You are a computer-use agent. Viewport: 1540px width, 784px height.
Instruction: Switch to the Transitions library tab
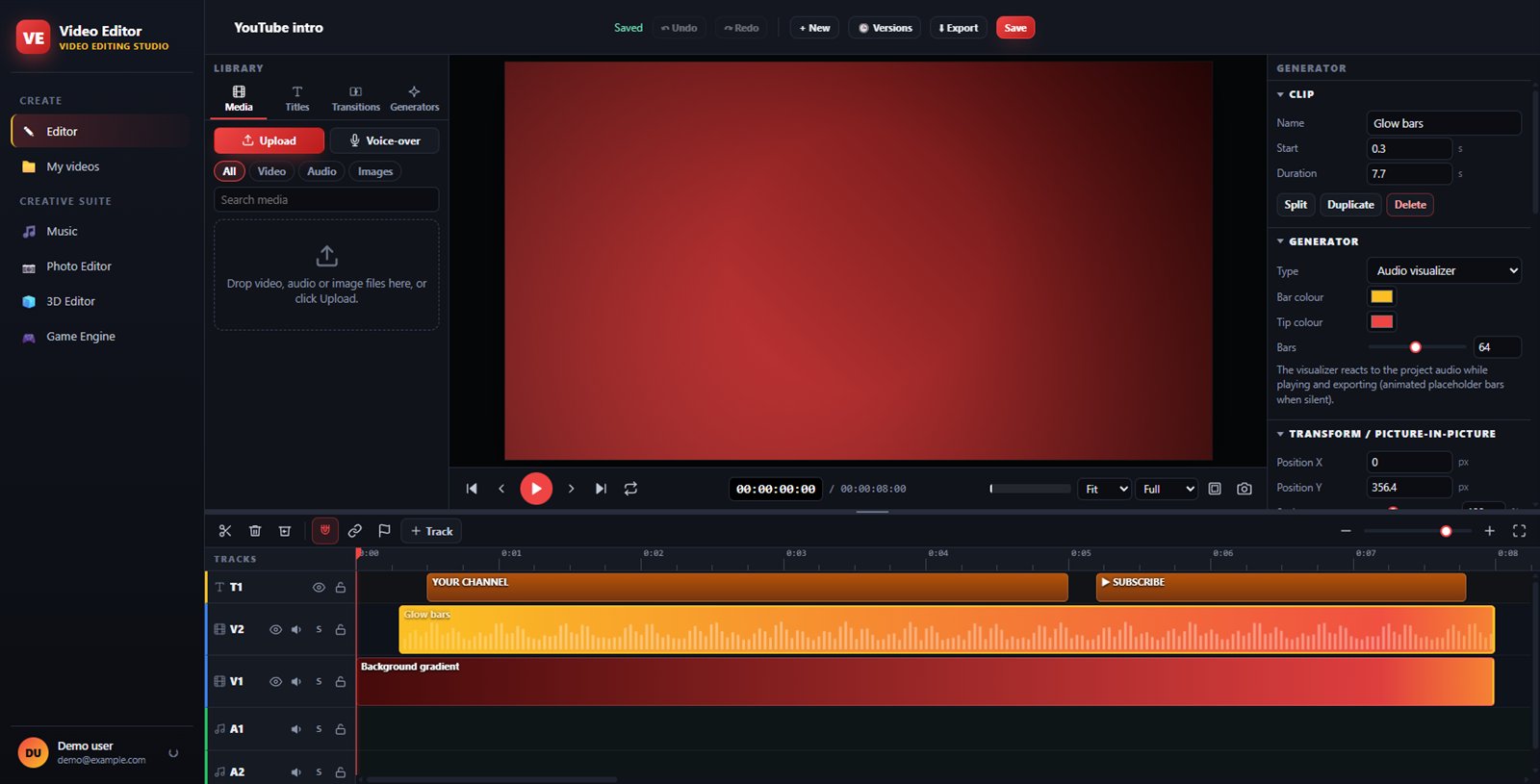pyautogui.click(x=356, y=99)
